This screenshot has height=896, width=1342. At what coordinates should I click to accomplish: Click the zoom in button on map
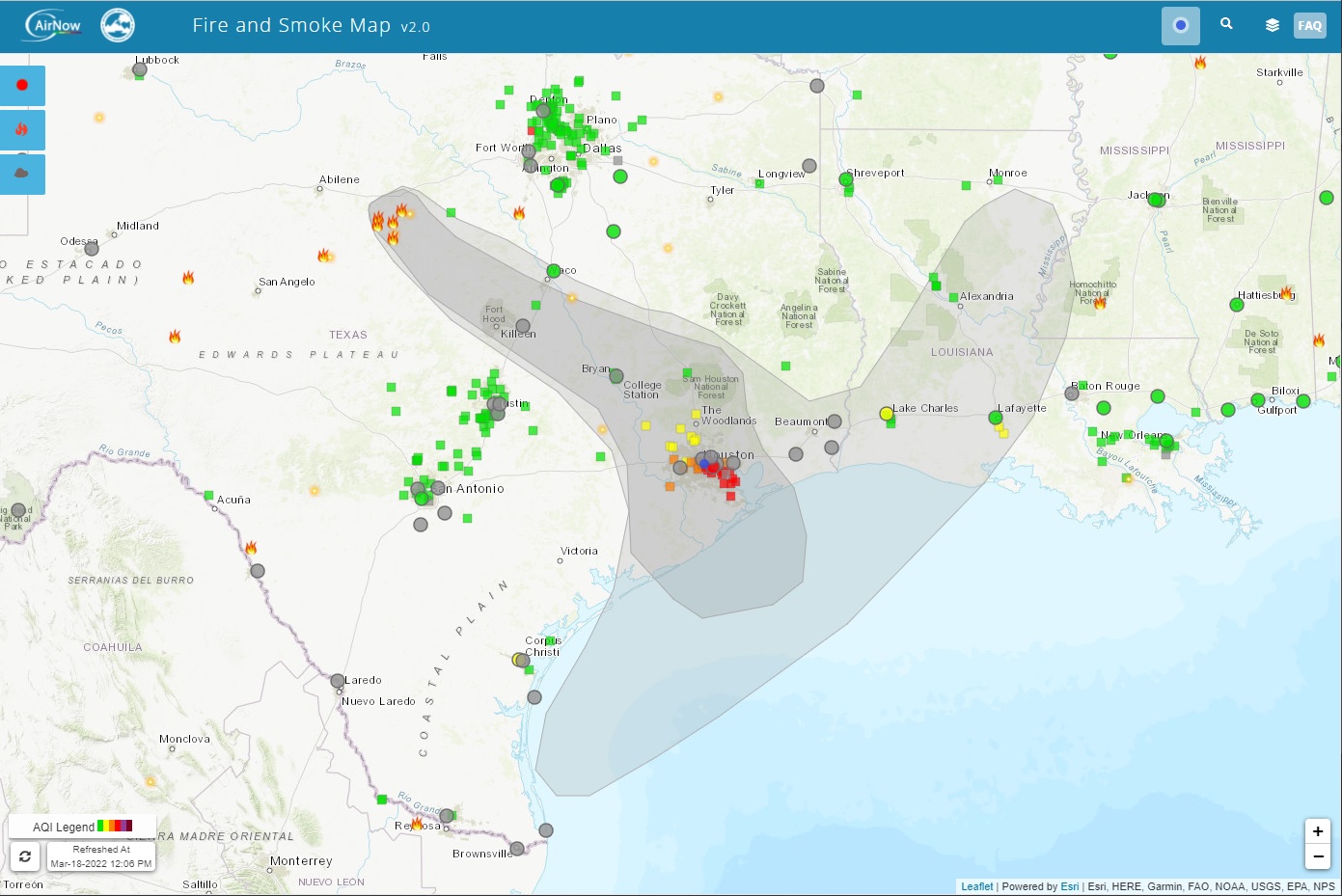pos(1317,830)
